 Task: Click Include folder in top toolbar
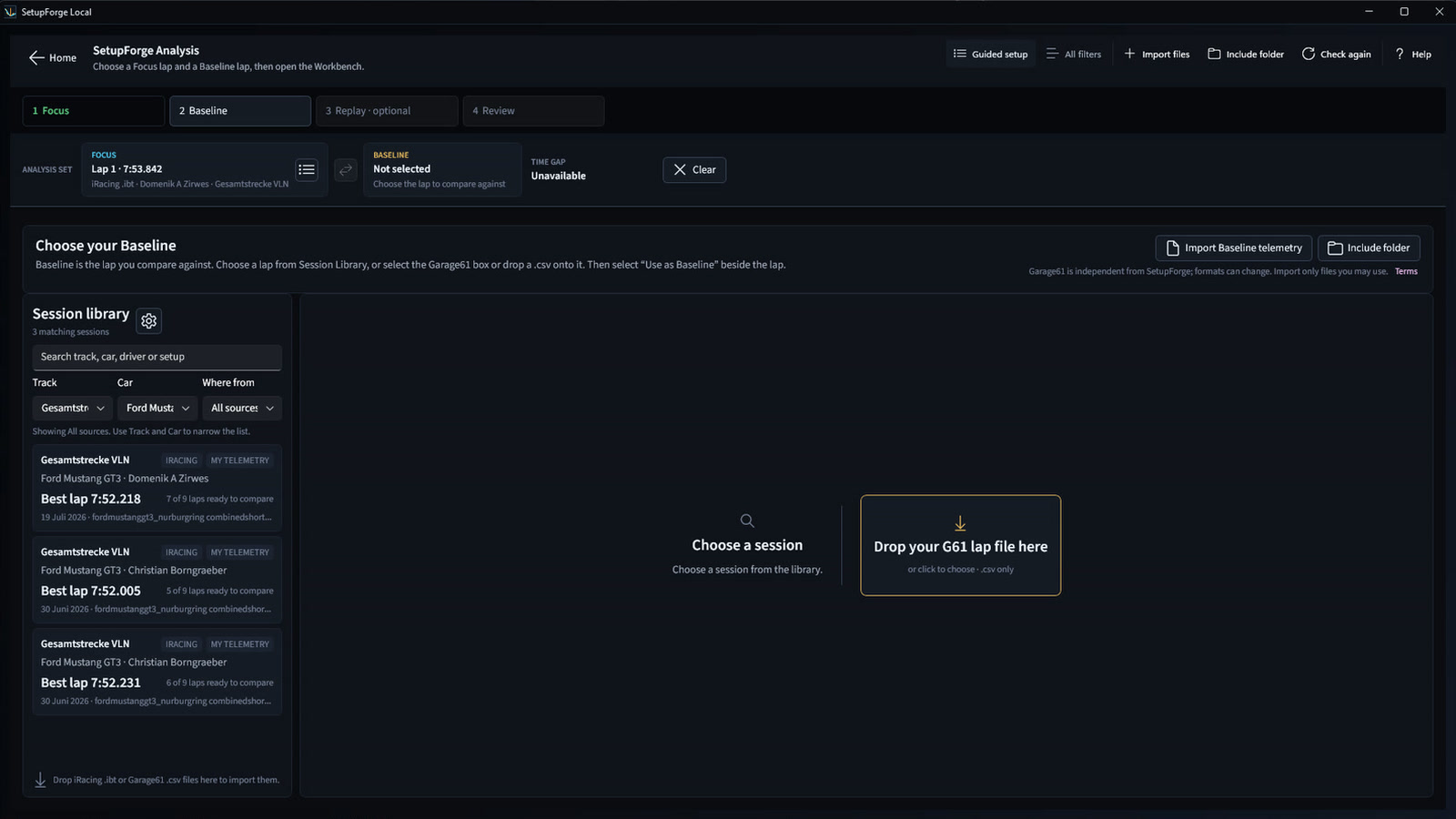point(1246,54)
